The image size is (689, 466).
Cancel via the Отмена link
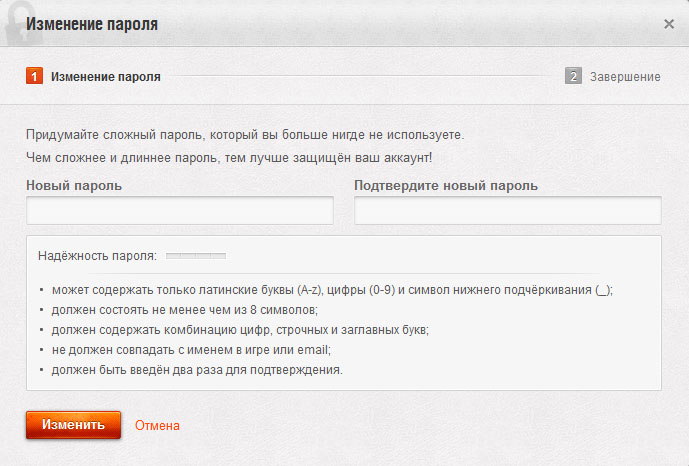tap(157, 426)
